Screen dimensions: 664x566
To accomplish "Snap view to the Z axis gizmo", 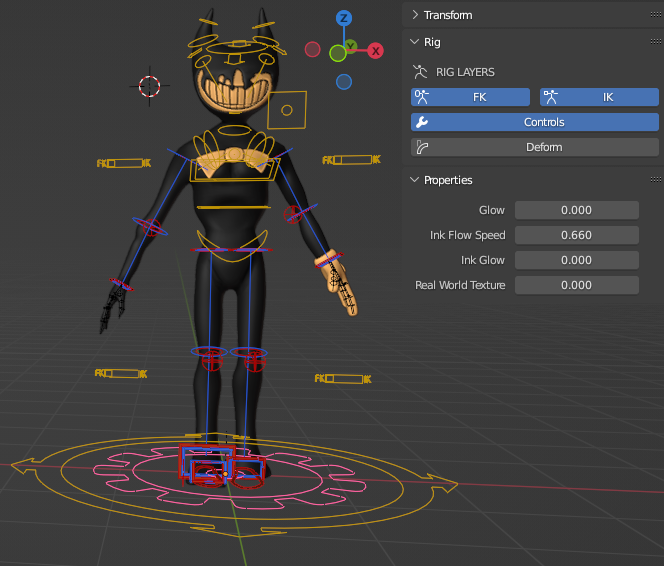I will pyautogui.click(x=344, y=18).
